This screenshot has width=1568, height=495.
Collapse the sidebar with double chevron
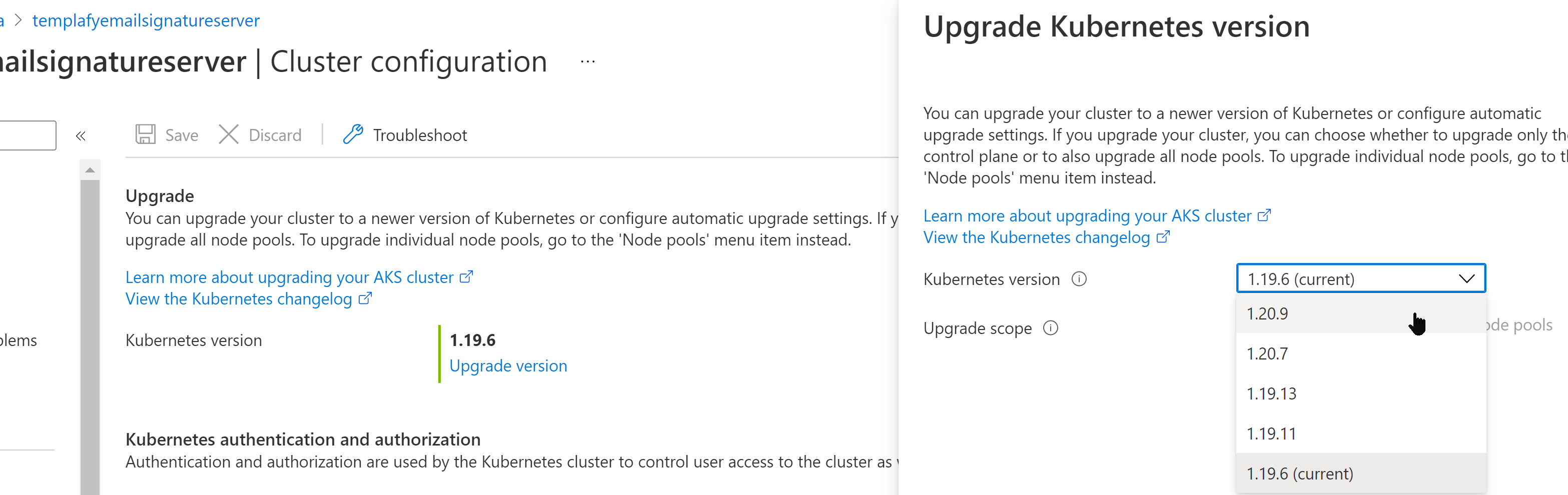(81, 135)
